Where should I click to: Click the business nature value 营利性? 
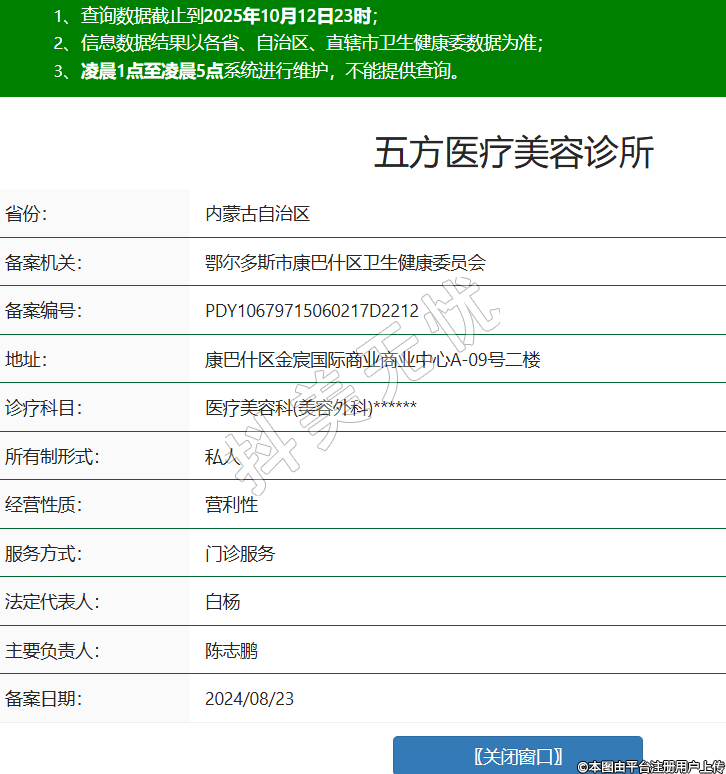(231, 505)
